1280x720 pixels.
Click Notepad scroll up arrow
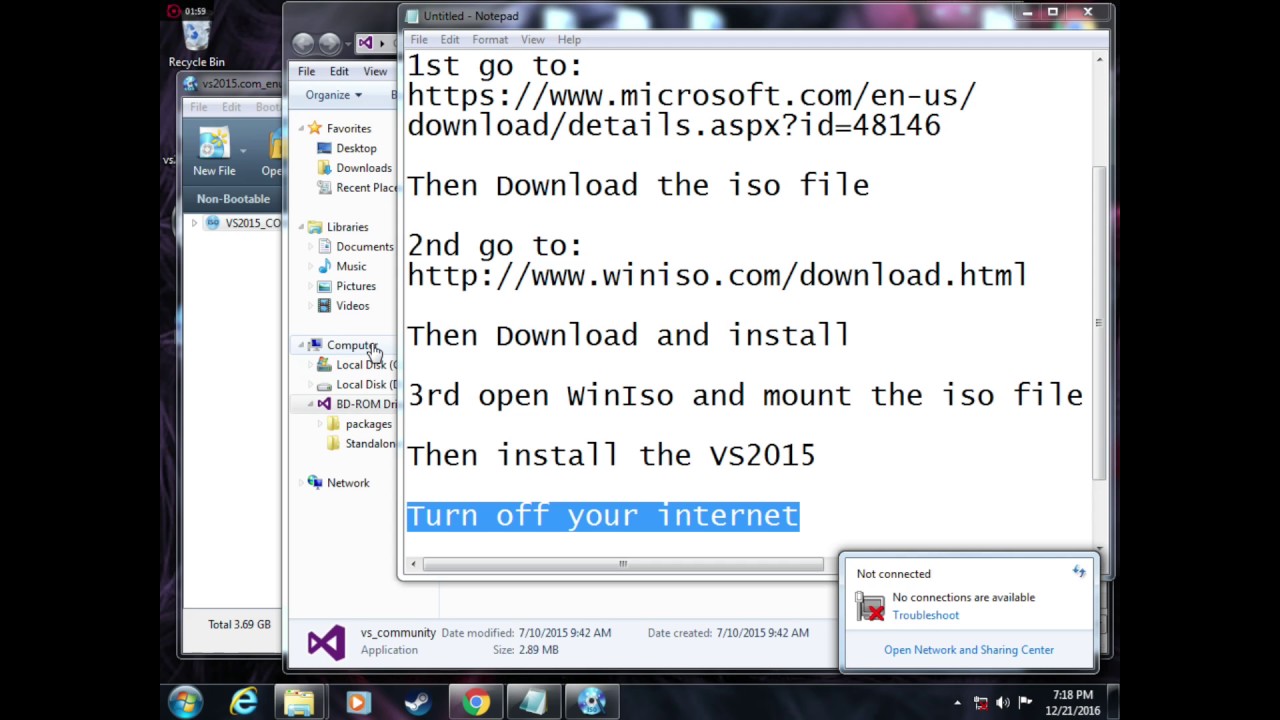click(1099, 60)
